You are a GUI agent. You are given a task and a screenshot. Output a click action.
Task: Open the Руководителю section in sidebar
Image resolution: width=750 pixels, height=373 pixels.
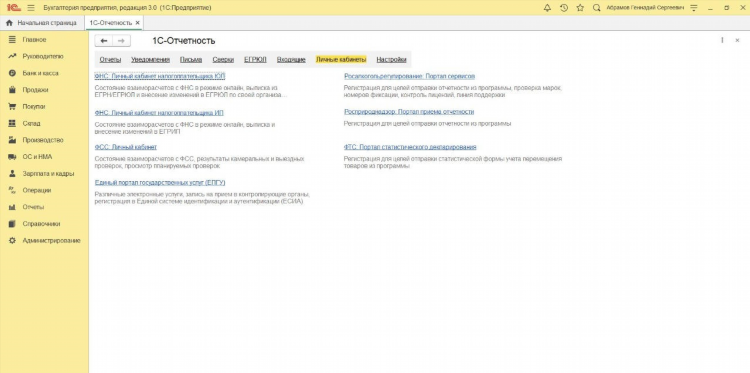[x=43, y=56]
